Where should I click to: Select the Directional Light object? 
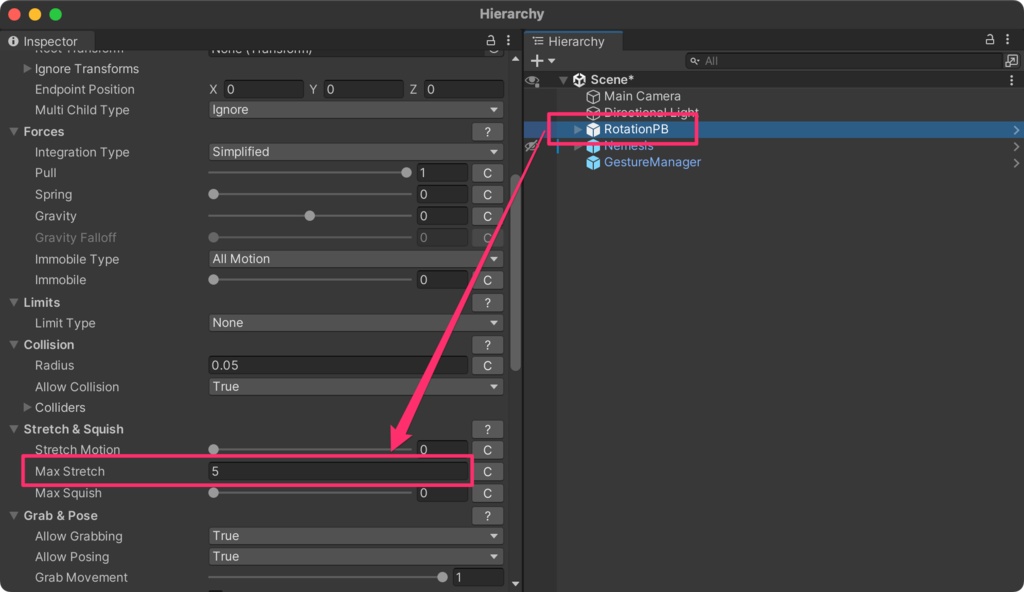click(650, 112)
